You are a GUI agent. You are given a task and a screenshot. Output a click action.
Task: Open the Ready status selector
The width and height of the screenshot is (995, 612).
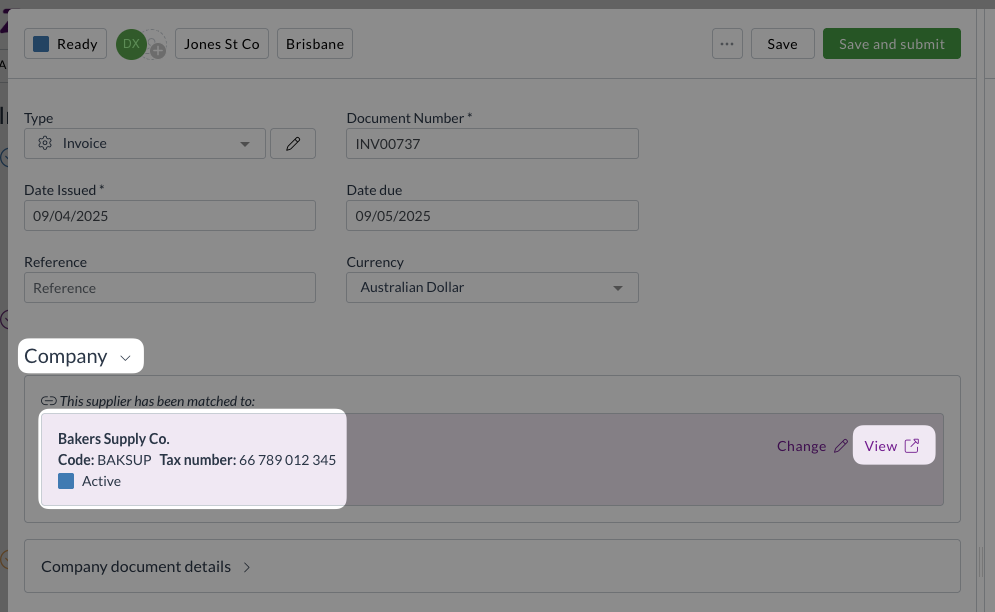pos(65,44)
